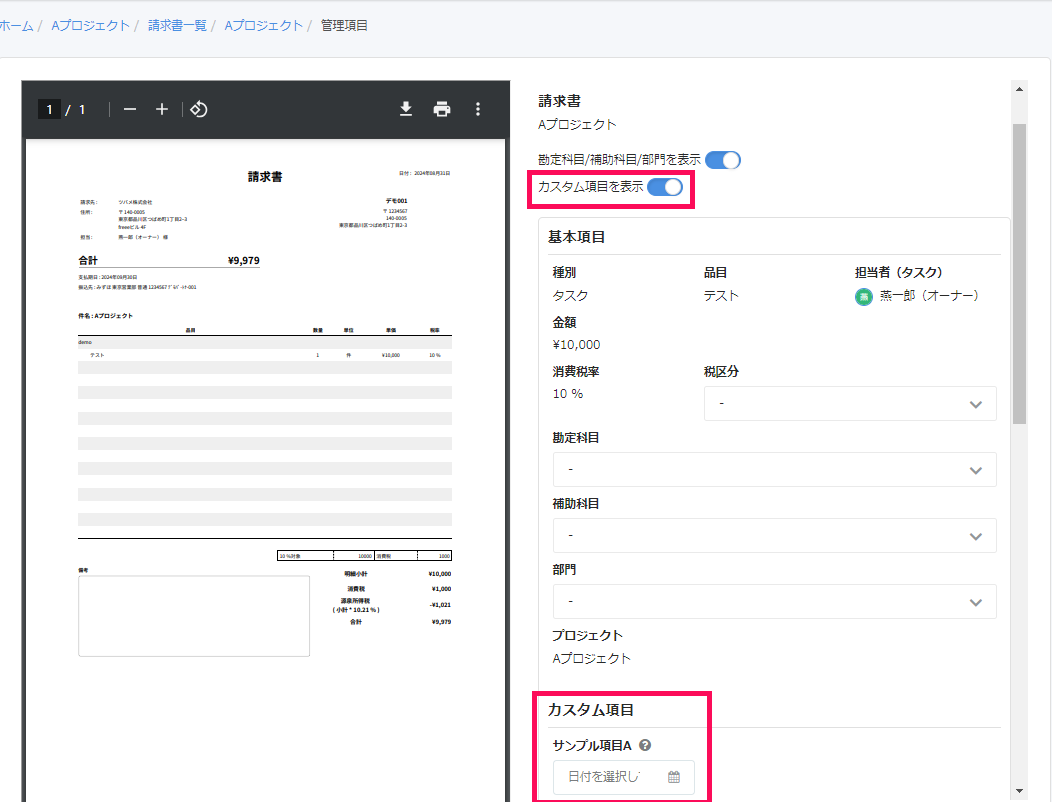Click the カスタム項目 section heading
1052x802 pixels.
click(x=591, y=710)
